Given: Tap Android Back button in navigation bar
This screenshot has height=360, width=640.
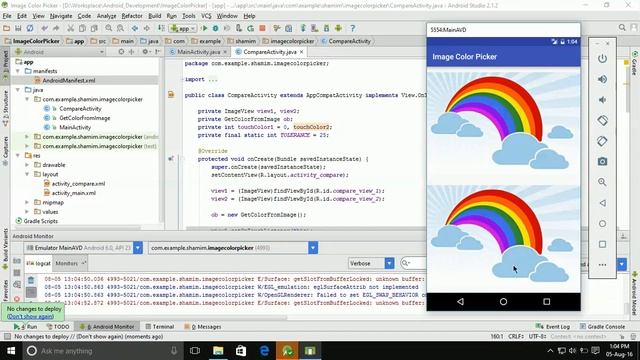Looking at the screenshot, I should click(460, 302).
